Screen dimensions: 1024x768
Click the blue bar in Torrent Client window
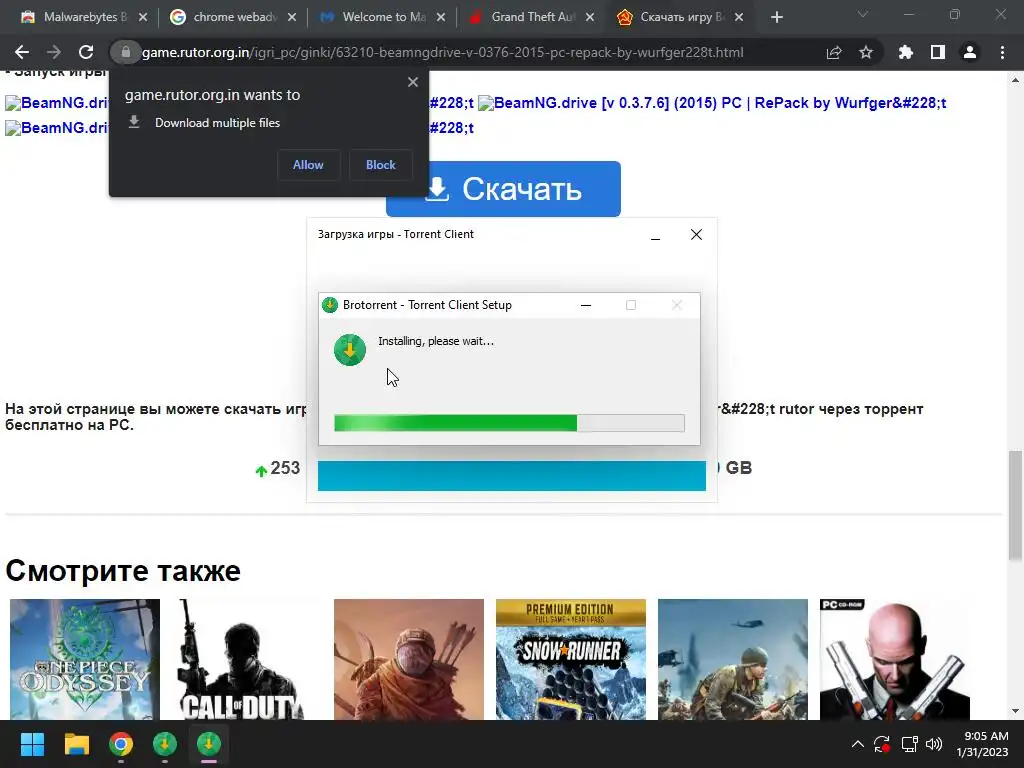(x=511, y=475)
